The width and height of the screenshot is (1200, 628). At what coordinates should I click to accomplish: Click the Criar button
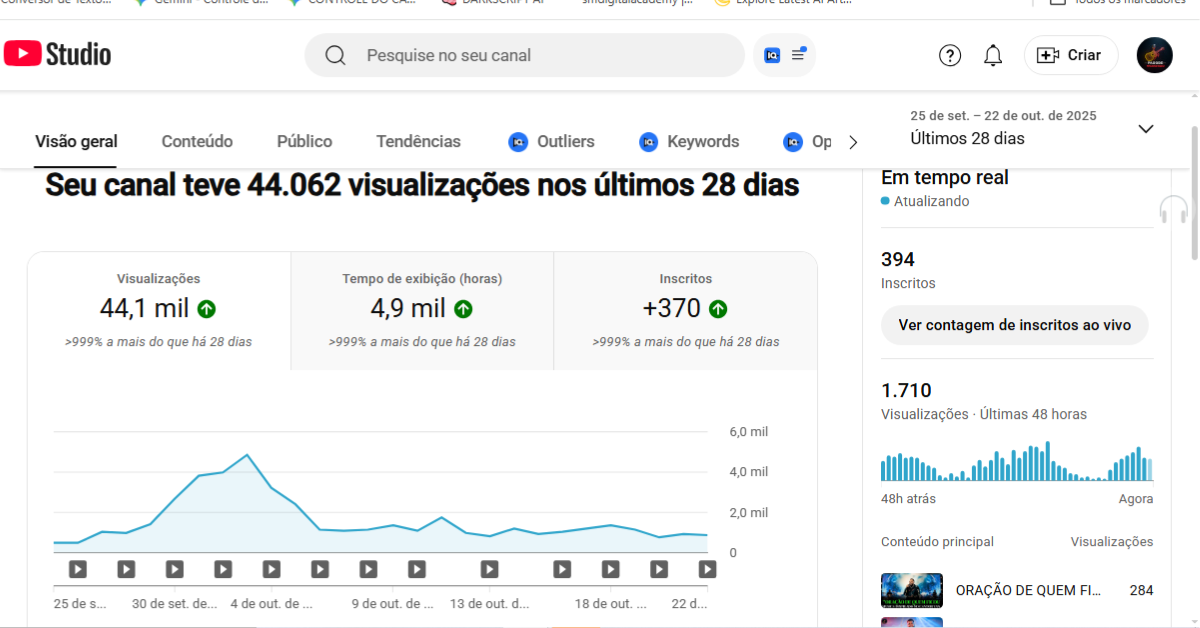pyautogui.click(x=1071, y=55)
